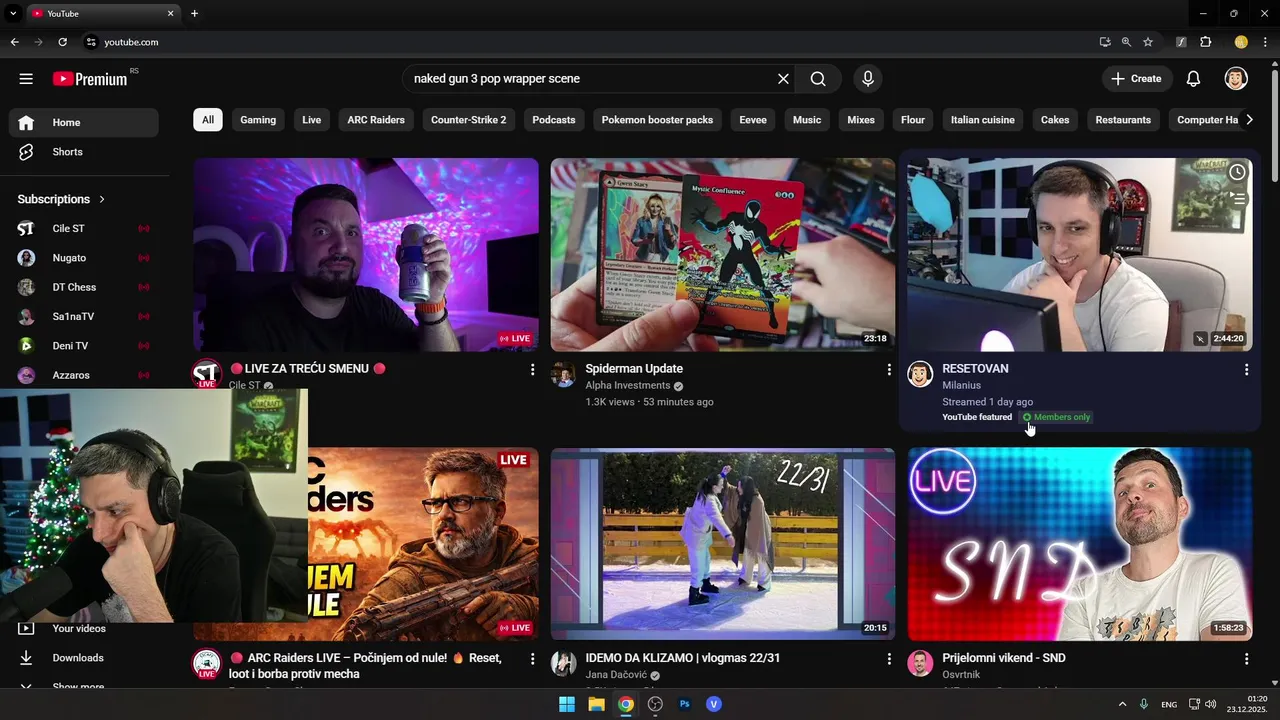Show hidden system tray icons chevron

click(1122, 704)
